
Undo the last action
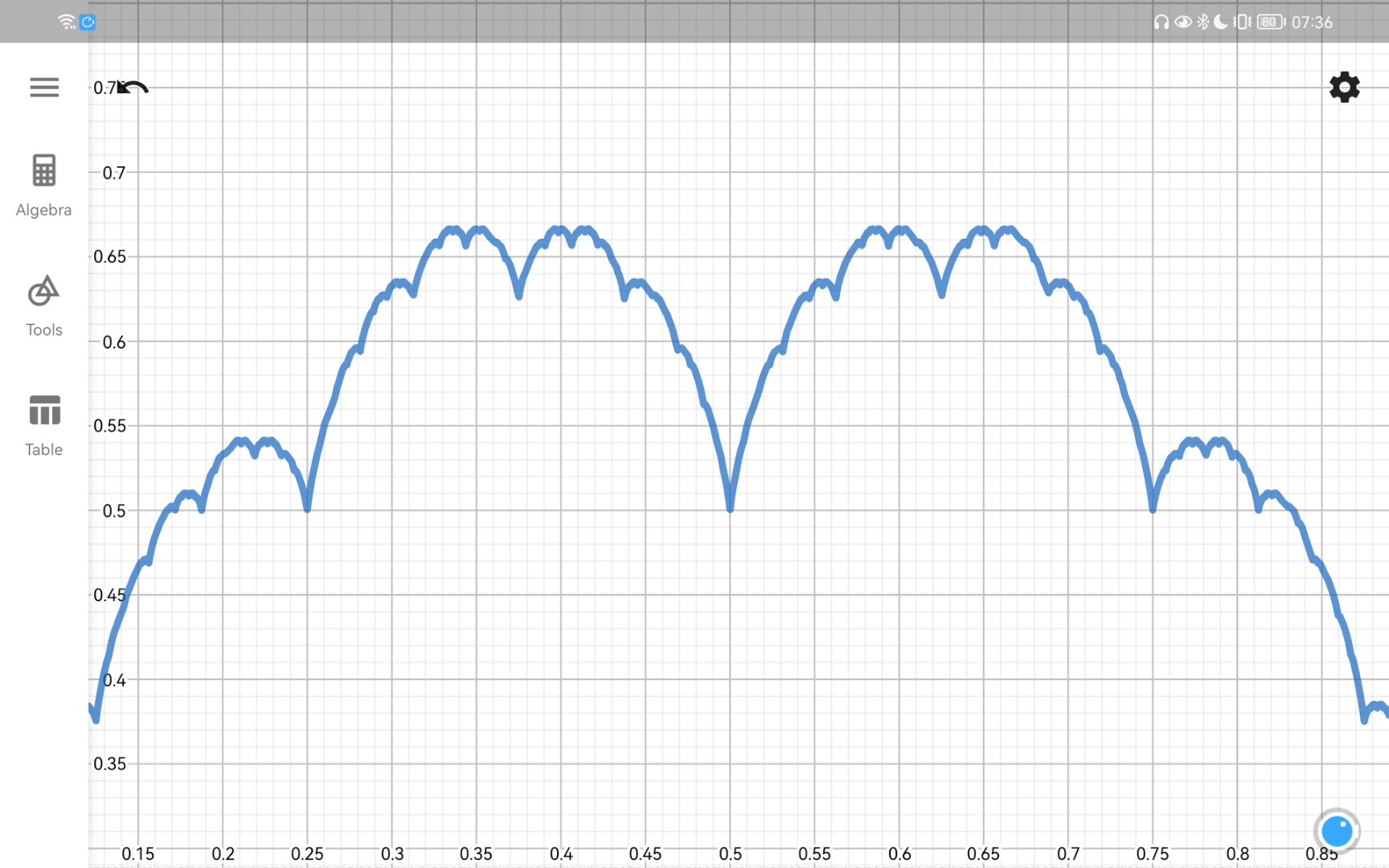point(133,87)
